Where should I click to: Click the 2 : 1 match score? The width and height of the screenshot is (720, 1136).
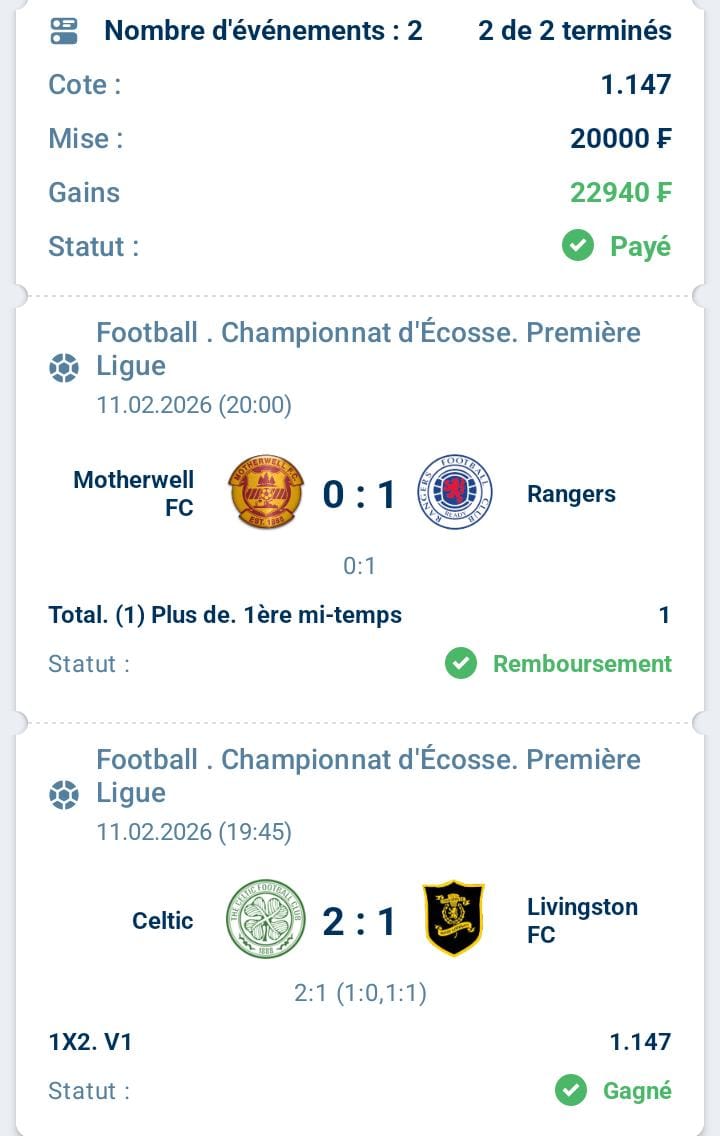coord(360,921)
